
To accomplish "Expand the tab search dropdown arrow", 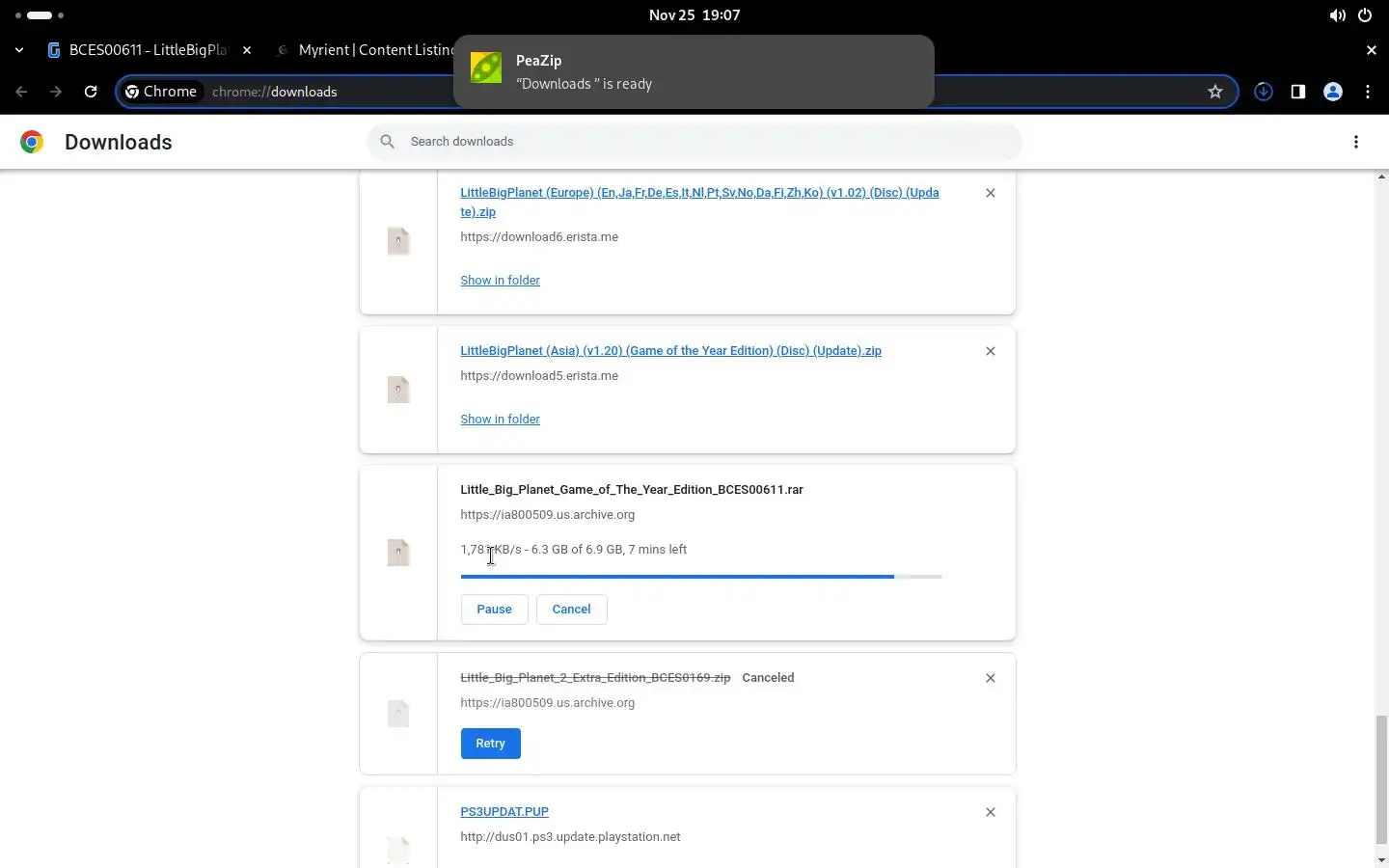I will [x=19, y=50].
